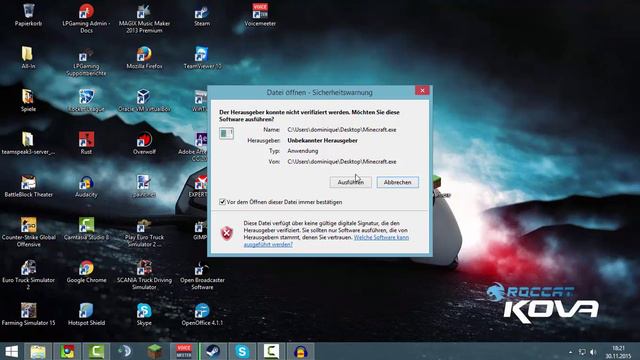Select the Google Chrome desktop icon

click(x=86, y=271)
